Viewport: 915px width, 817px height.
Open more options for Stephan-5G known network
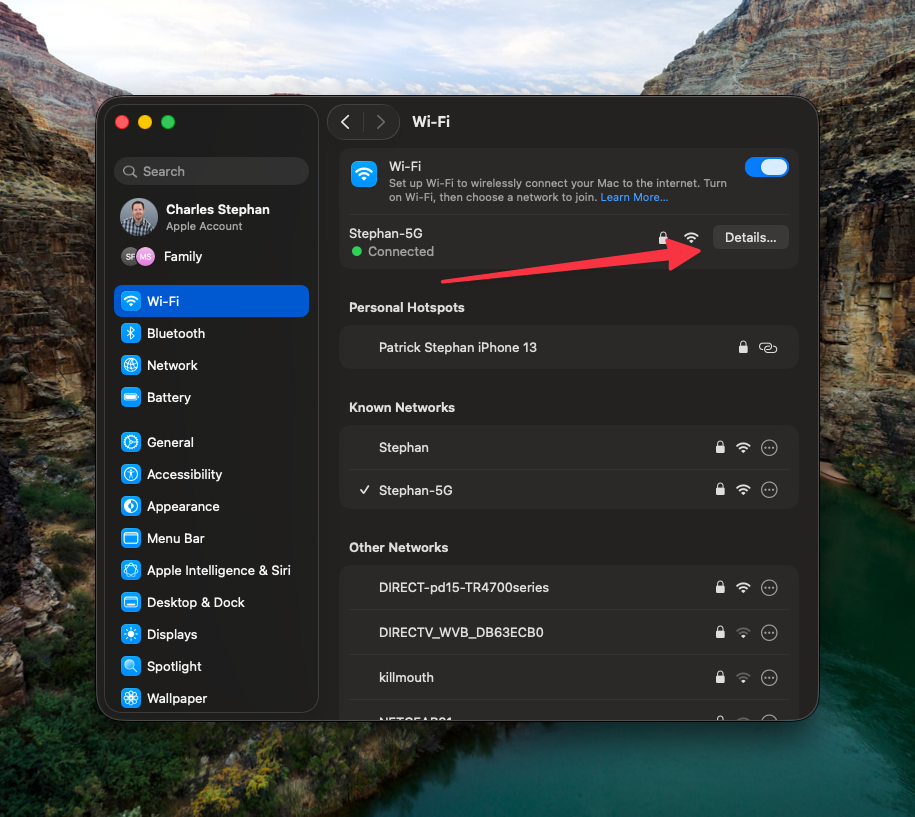click(x=769, y=490)
